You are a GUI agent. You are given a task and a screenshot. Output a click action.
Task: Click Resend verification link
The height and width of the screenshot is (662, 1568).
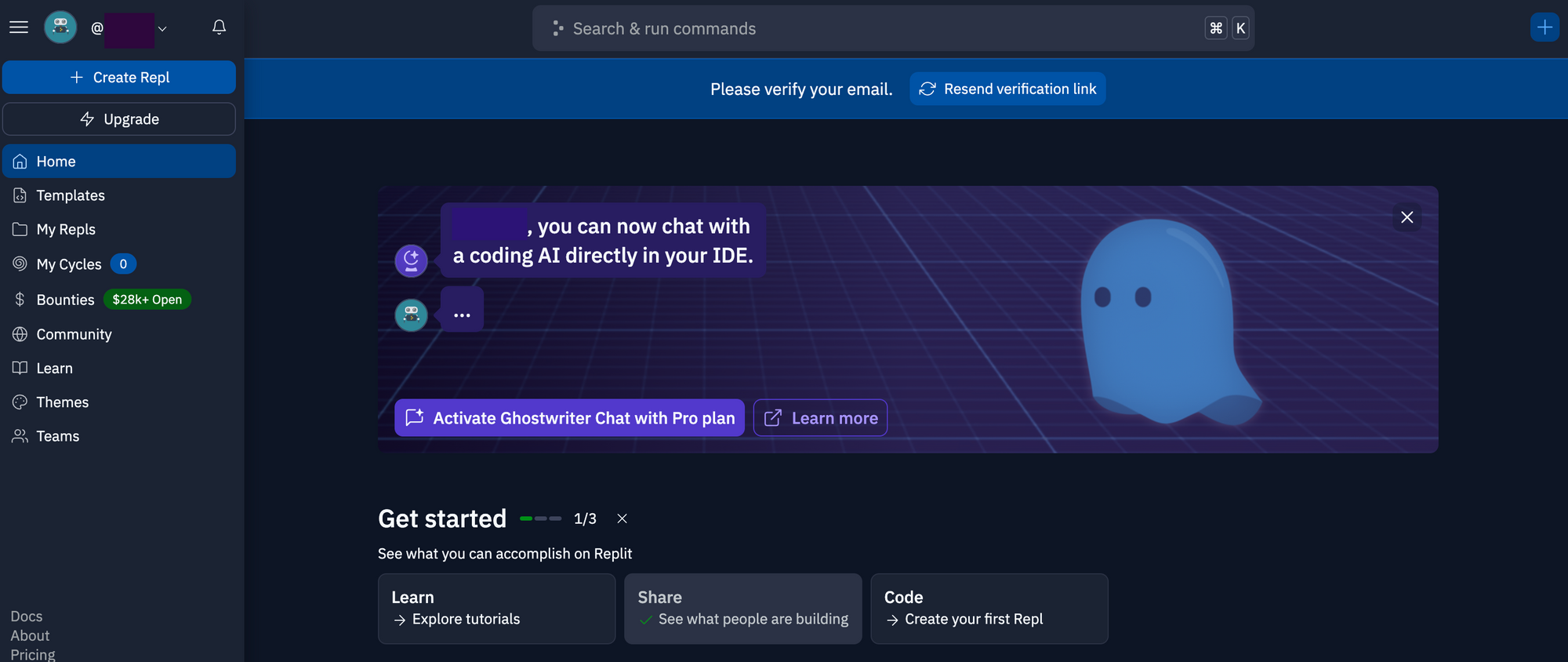pyautogui.click(x=1007, y=89)
